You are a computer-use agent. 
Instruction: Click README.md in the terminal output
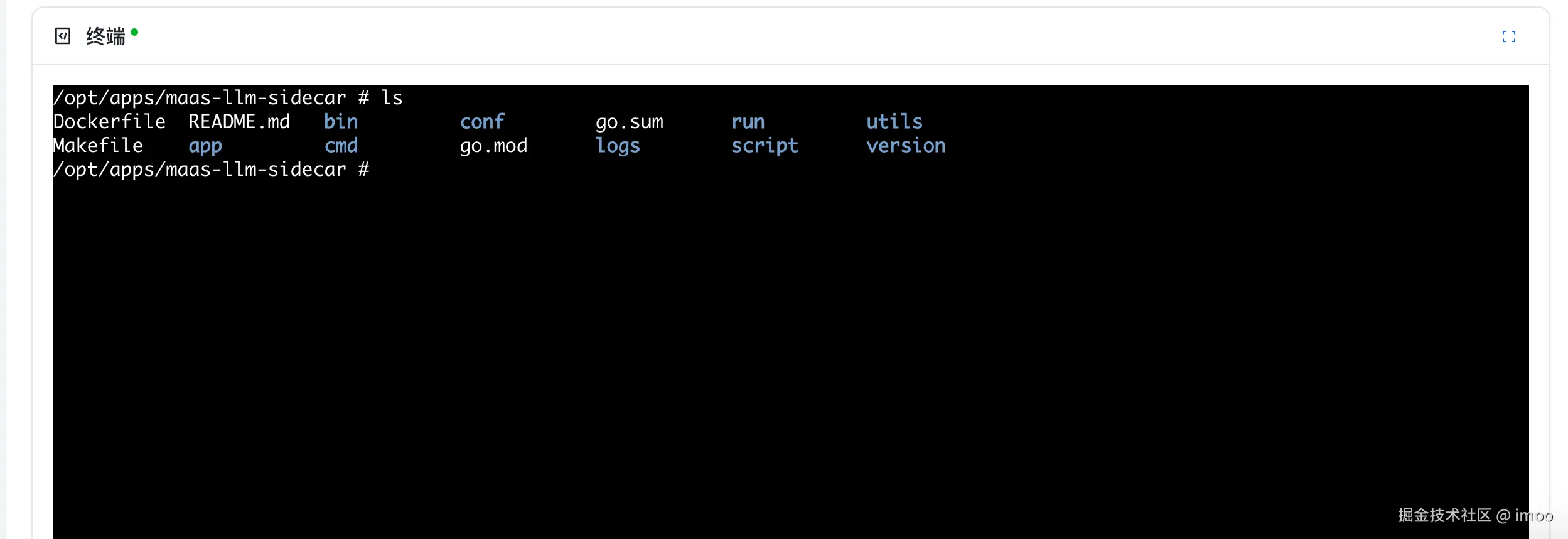tap(239, 122)
